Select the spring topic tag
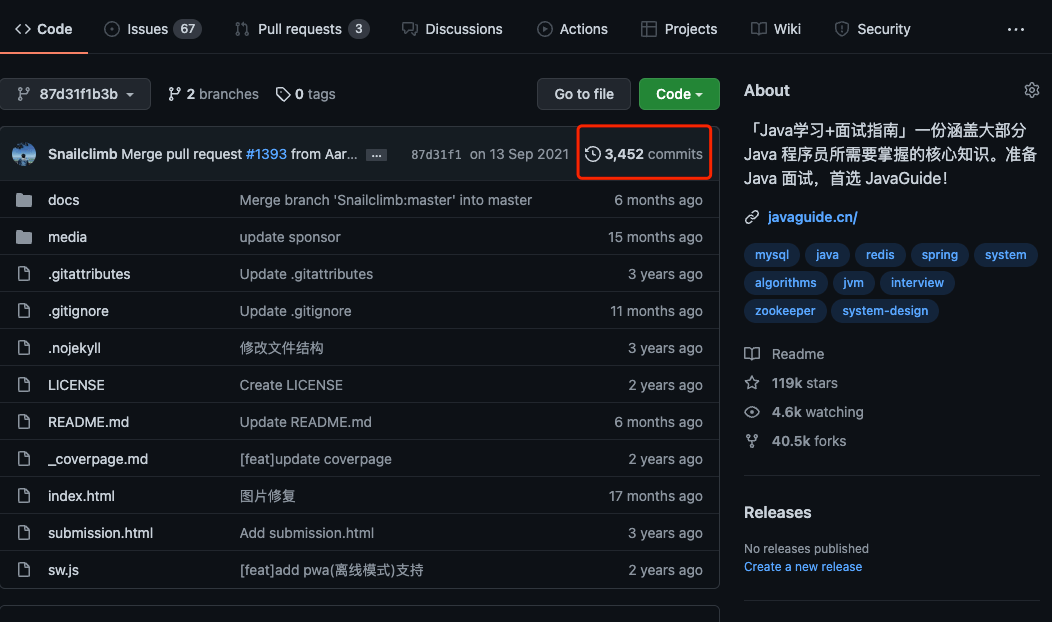This screenshot has width=1052, height=622. (x=939, y=254)
